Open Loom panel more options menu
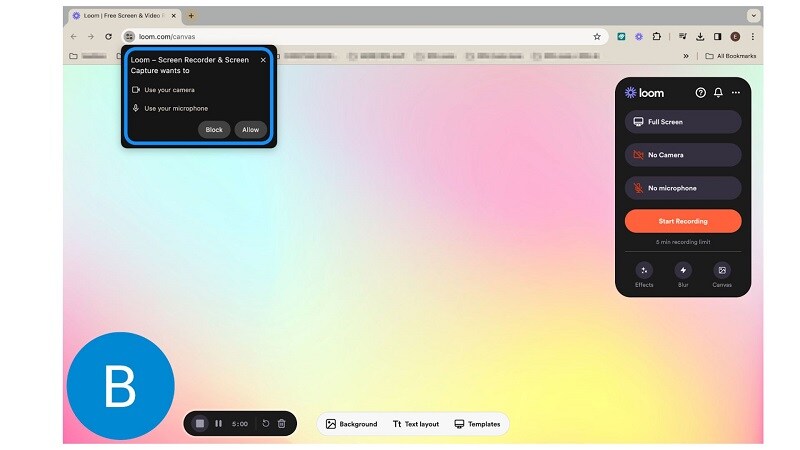This screenshot has height=450, width=800. (x=736, y=93)
